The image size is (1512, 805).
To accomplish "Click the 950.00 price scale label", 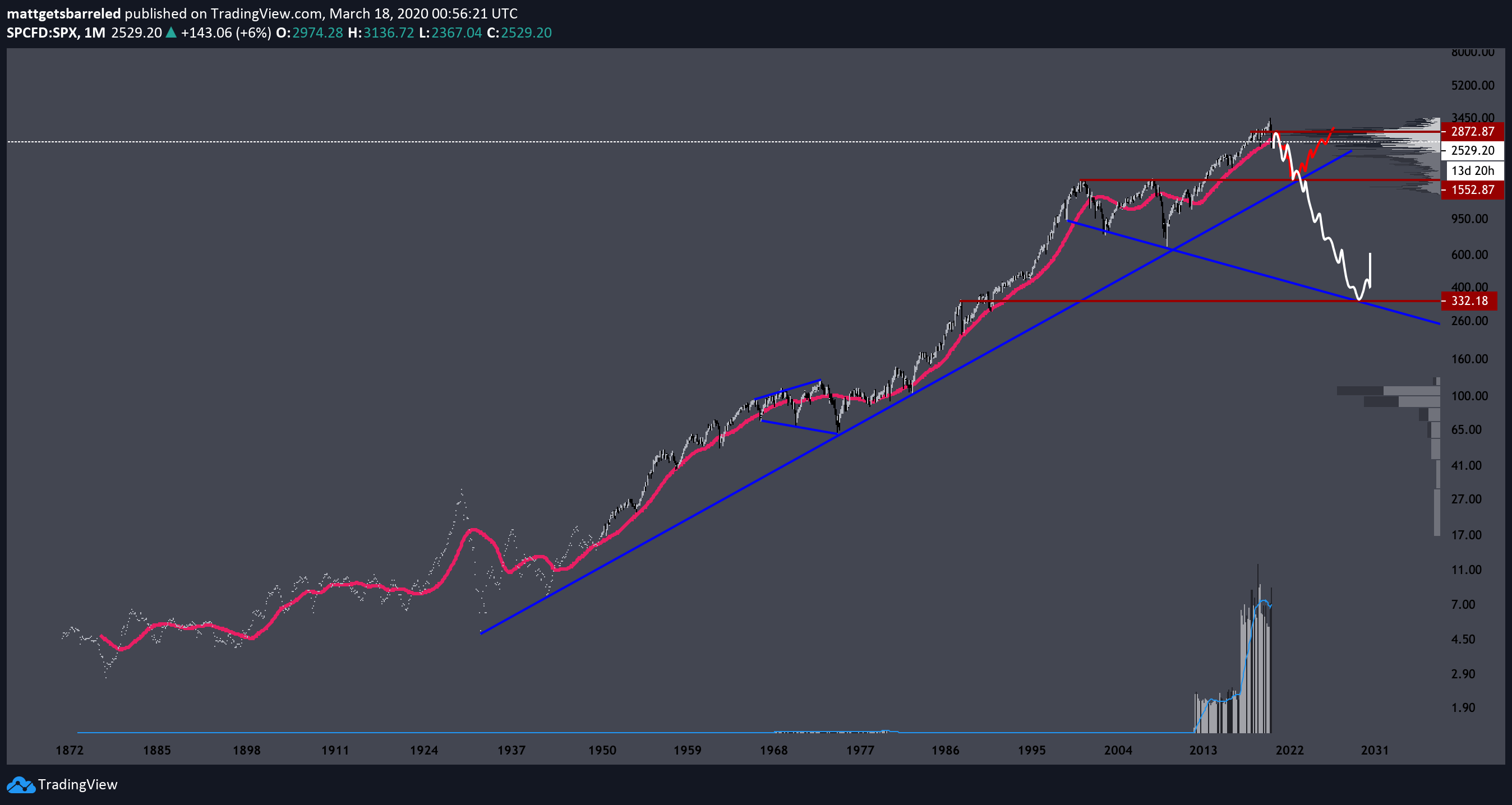I will 1469,218.
